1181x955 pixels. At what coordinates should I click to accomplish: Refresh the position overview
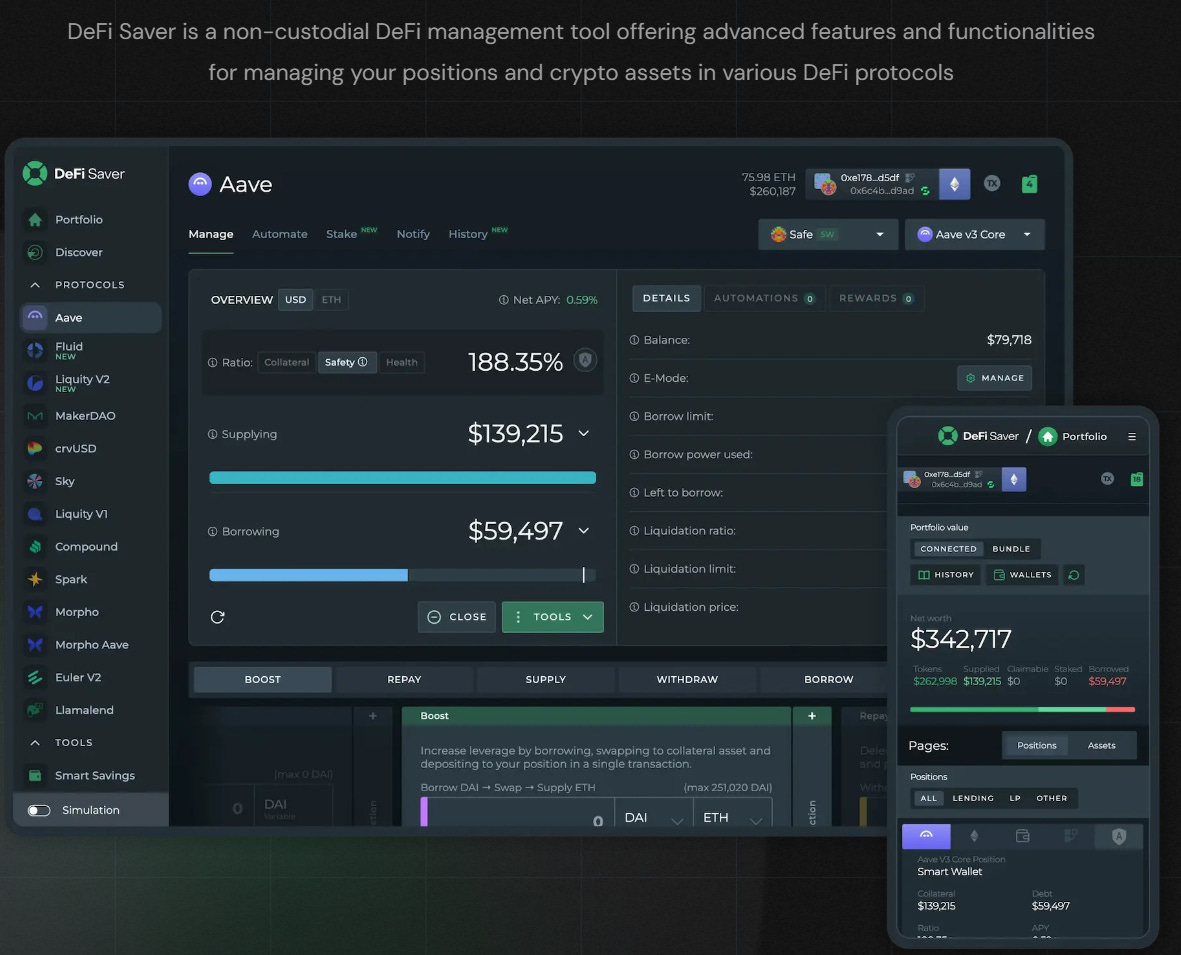pyautogui.click(x=218, y=617)
